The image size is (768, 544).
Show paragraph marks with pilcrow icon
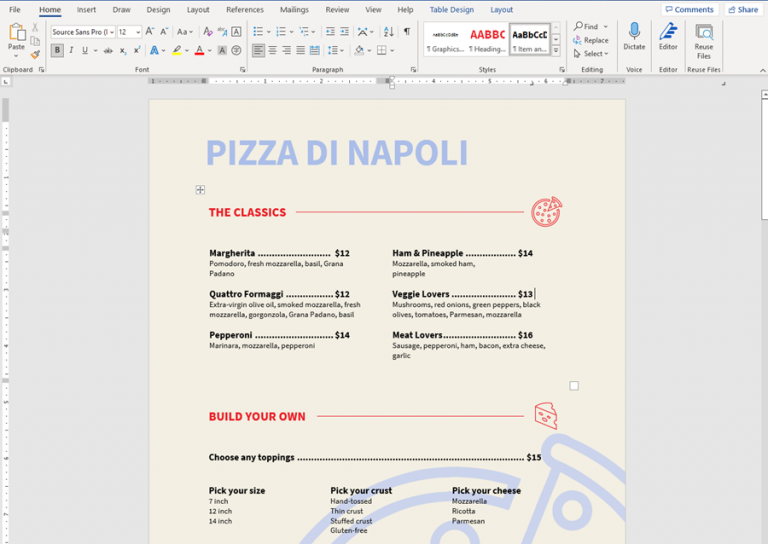[407, 32]
